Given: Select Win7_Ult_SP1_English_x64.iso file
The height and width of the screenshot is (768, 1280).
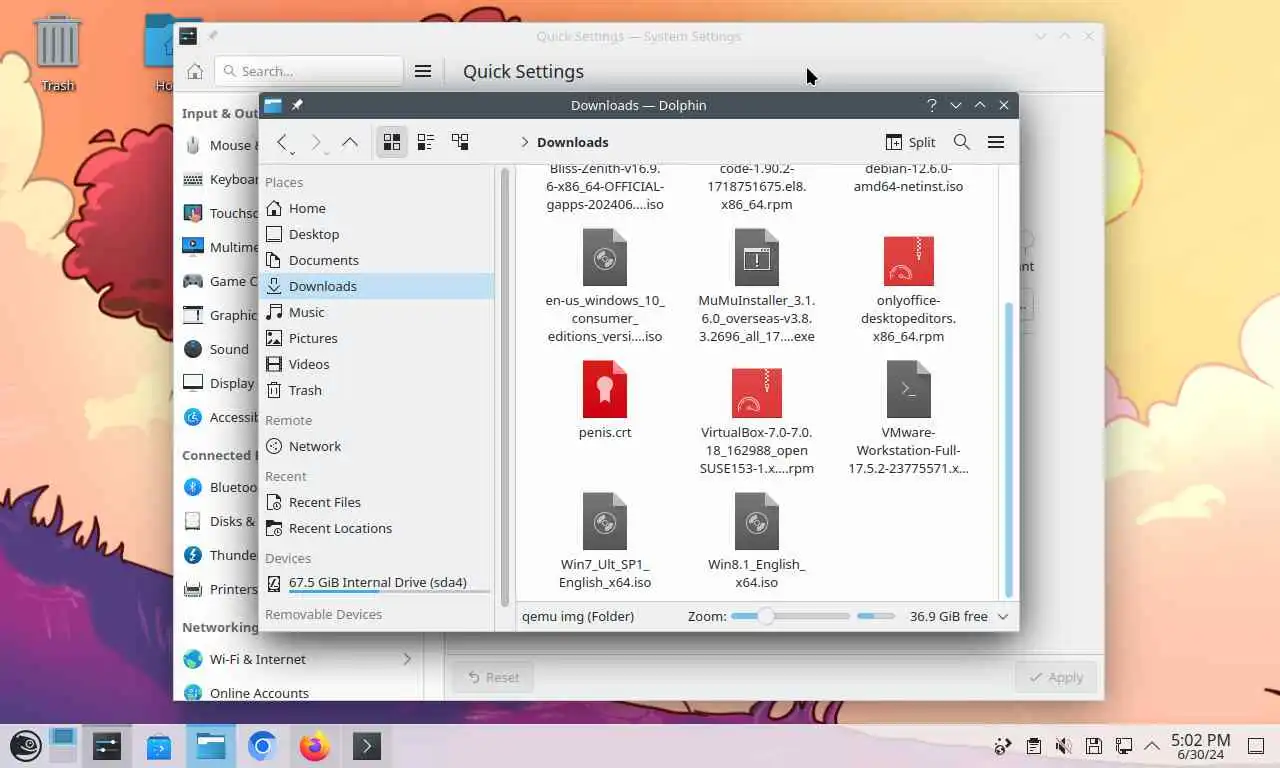Looking at the screenshot, I should (605, 541).
